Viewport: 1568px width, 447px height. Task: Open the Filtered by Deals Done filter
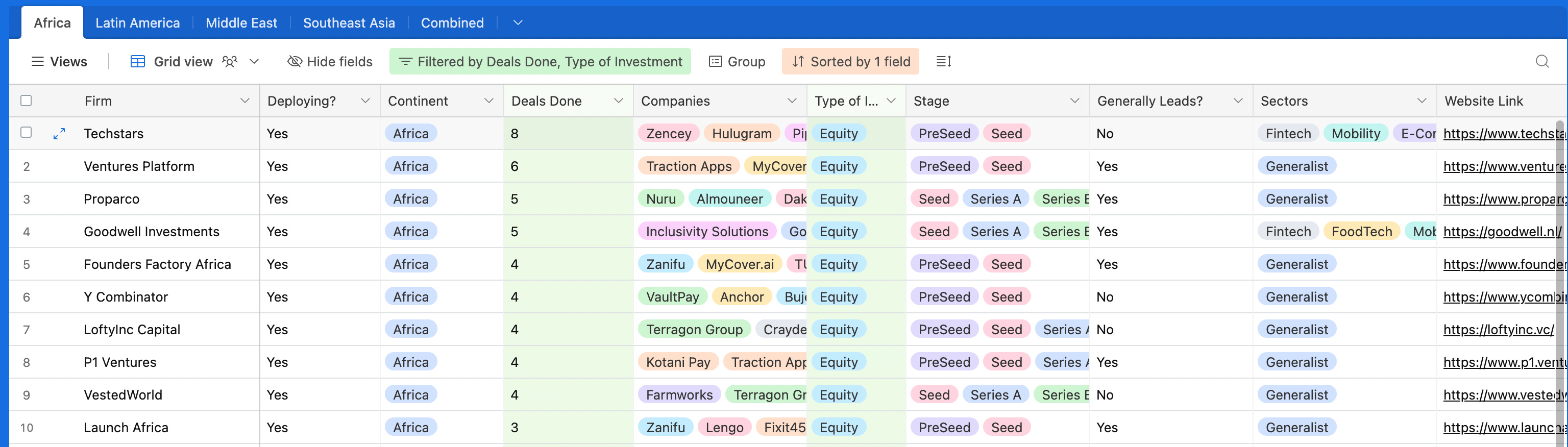tap(540, 61)
